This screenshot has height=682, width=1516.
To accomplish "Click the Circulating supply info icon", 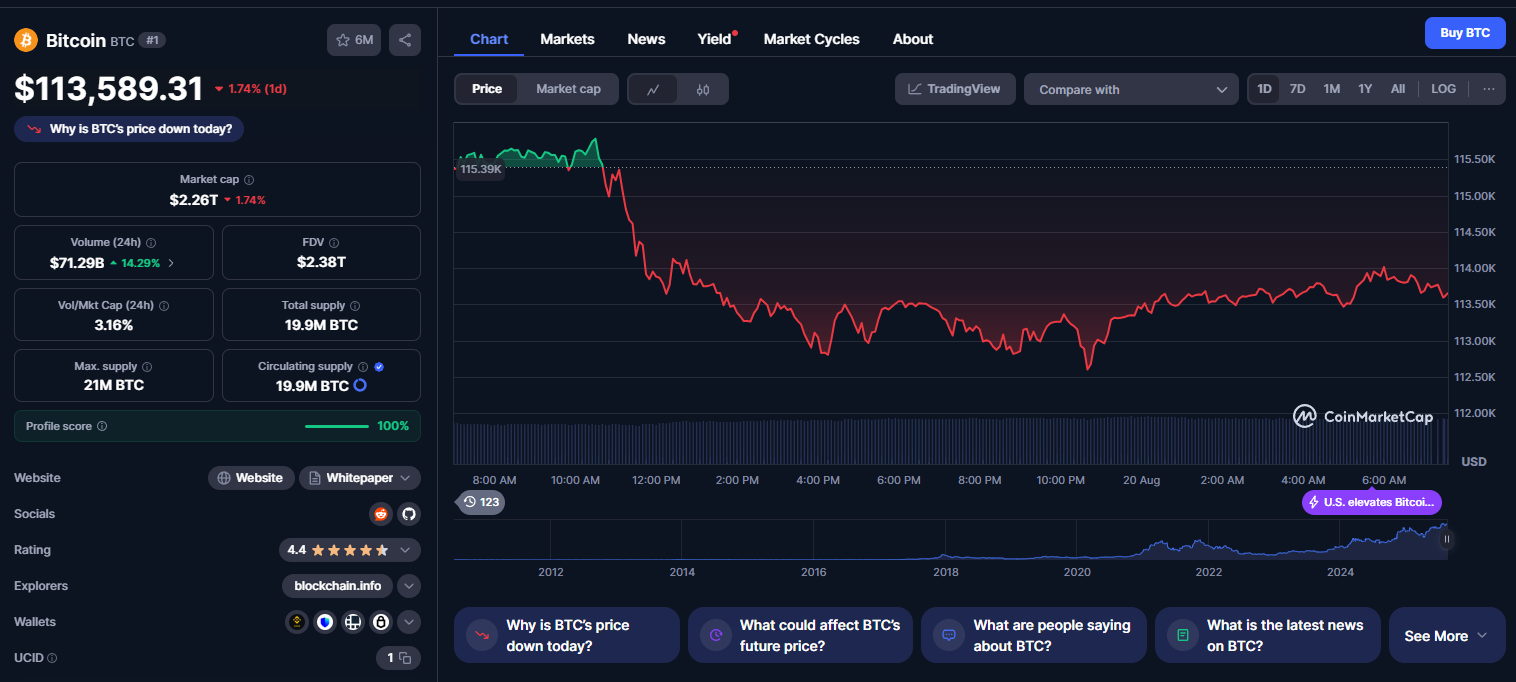I will pos(363,367).
